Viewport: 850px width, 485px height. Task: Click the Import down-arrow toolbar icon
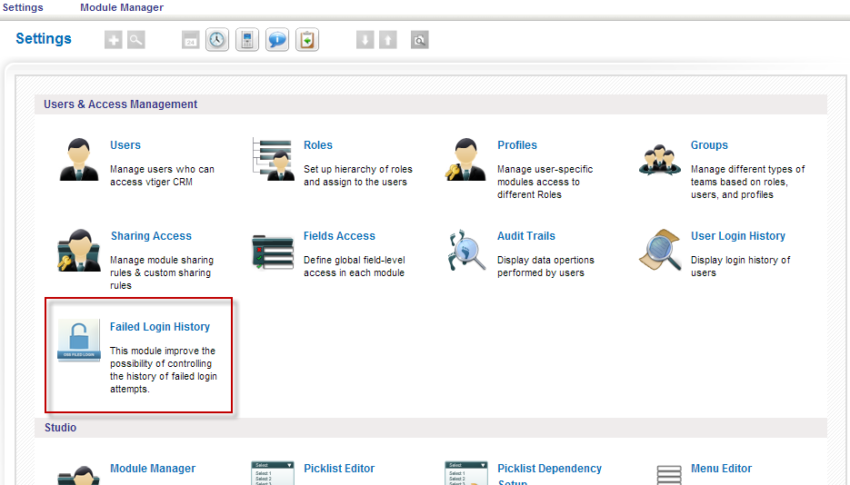[x=365, y=40]
